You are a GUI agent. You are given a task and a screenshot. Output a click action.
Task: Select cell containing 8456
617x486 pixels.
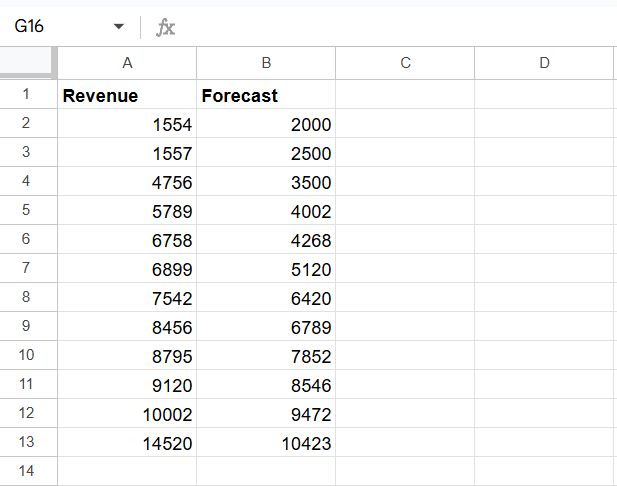pyautogui.click(x=127, y=326)
